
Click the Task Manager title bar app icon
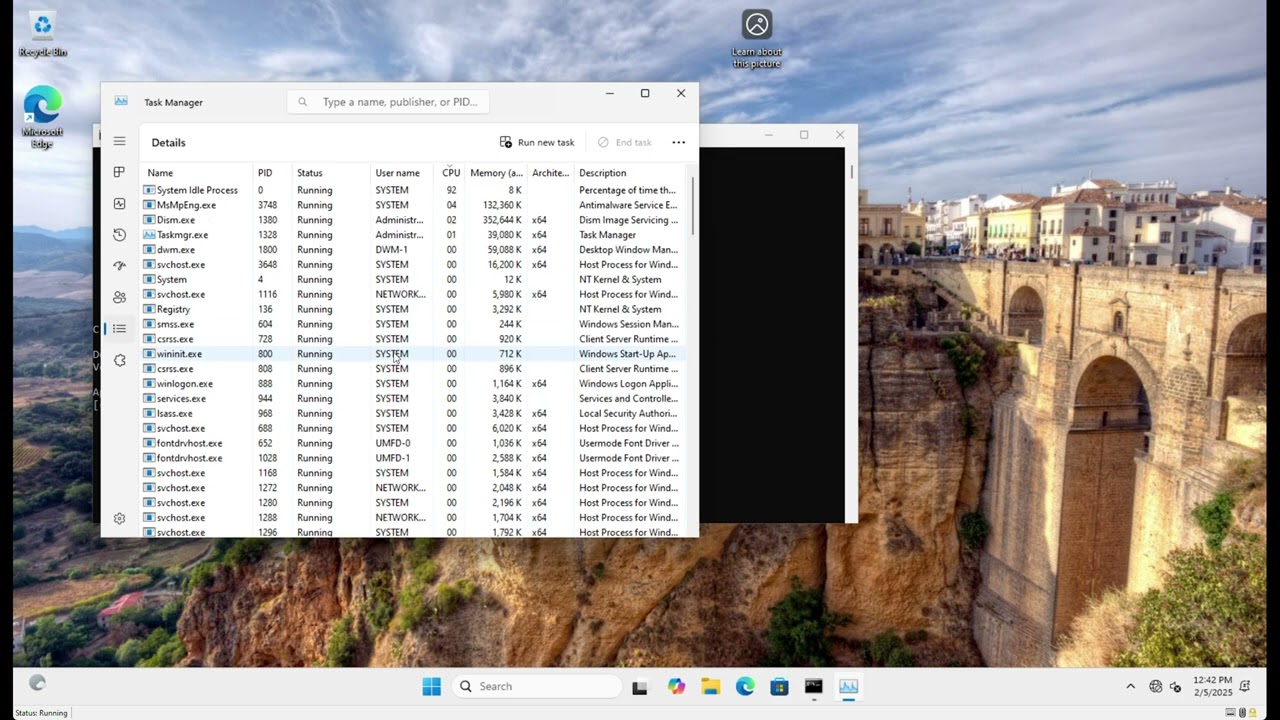click(121, 101)
